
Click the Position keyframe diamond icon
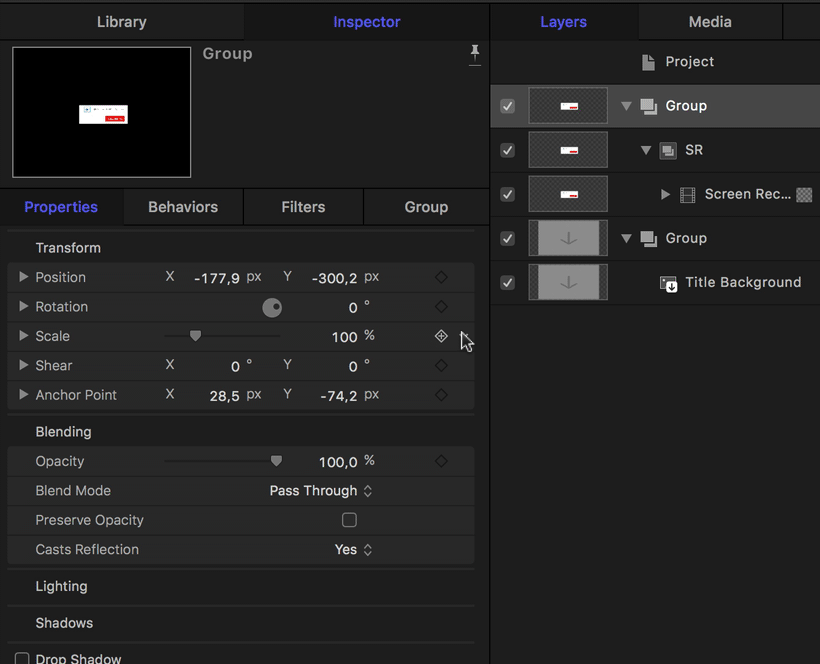(x=441, y=277)
